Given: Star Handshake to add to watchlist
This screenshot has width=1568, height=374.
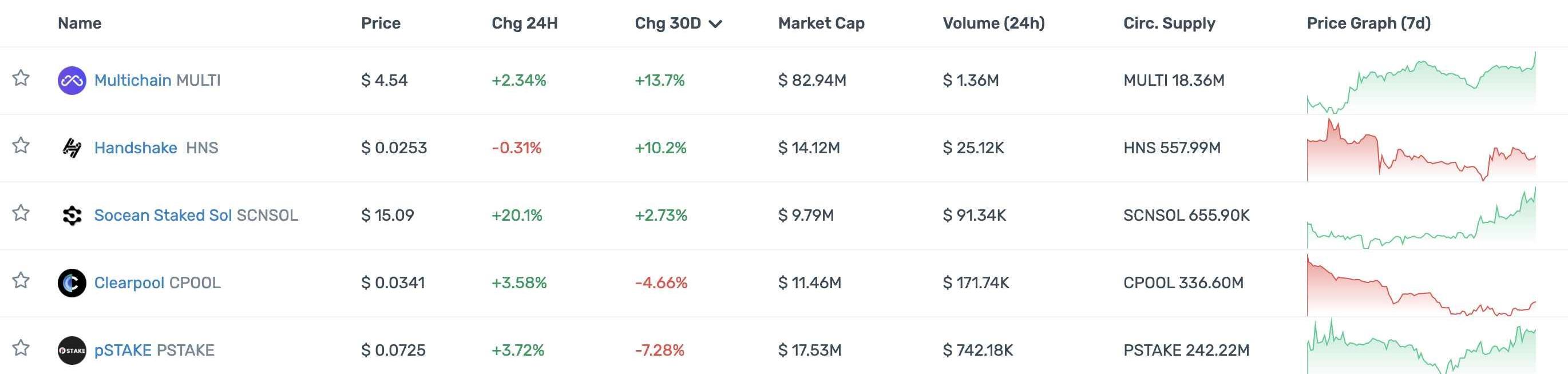Looking at the screenshot, I should pyautogui.click(x=21, y=145).
